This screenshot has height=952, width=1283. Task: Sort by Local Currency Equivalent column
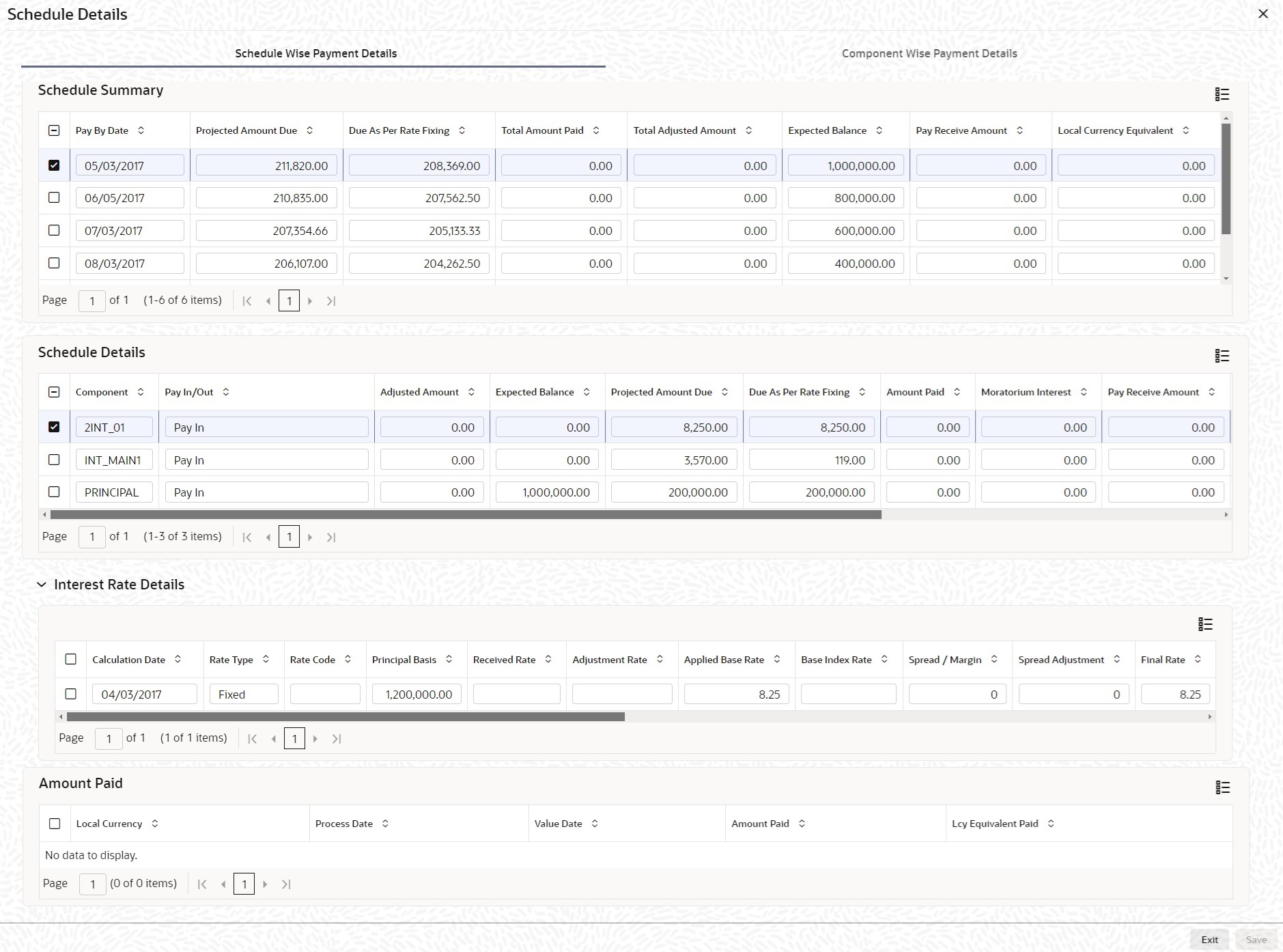pos(1185,130)
